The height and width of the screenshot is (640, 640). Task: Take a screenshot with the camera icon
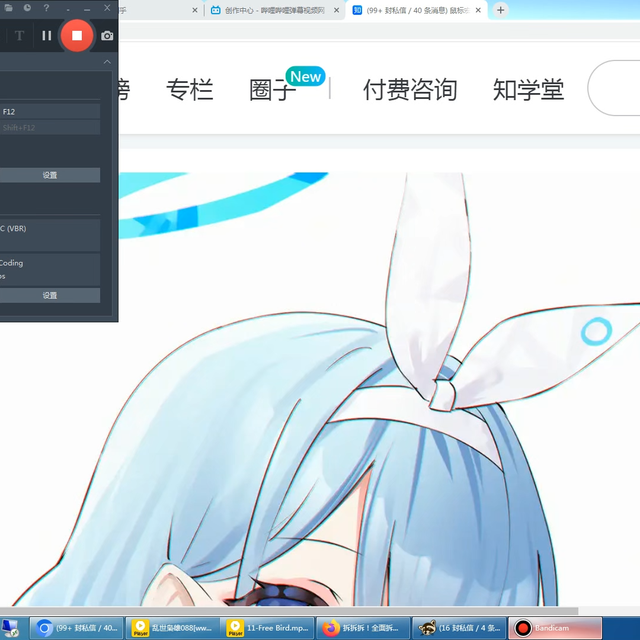(107, 36)
